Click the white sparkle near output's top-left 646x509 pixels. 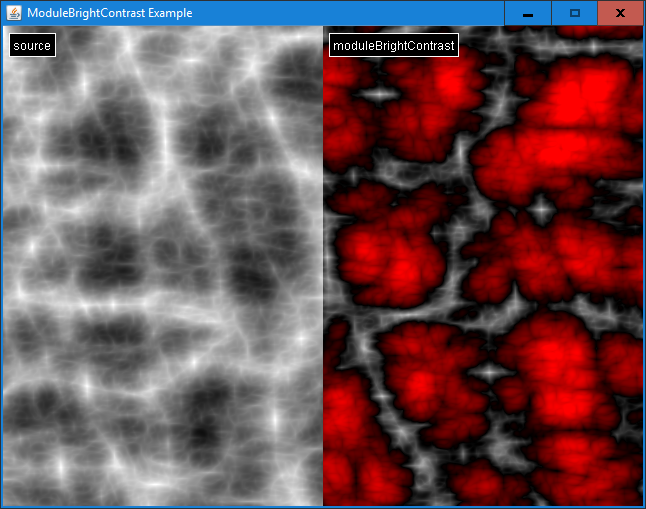pyautogui.click(x=379, y=96)
